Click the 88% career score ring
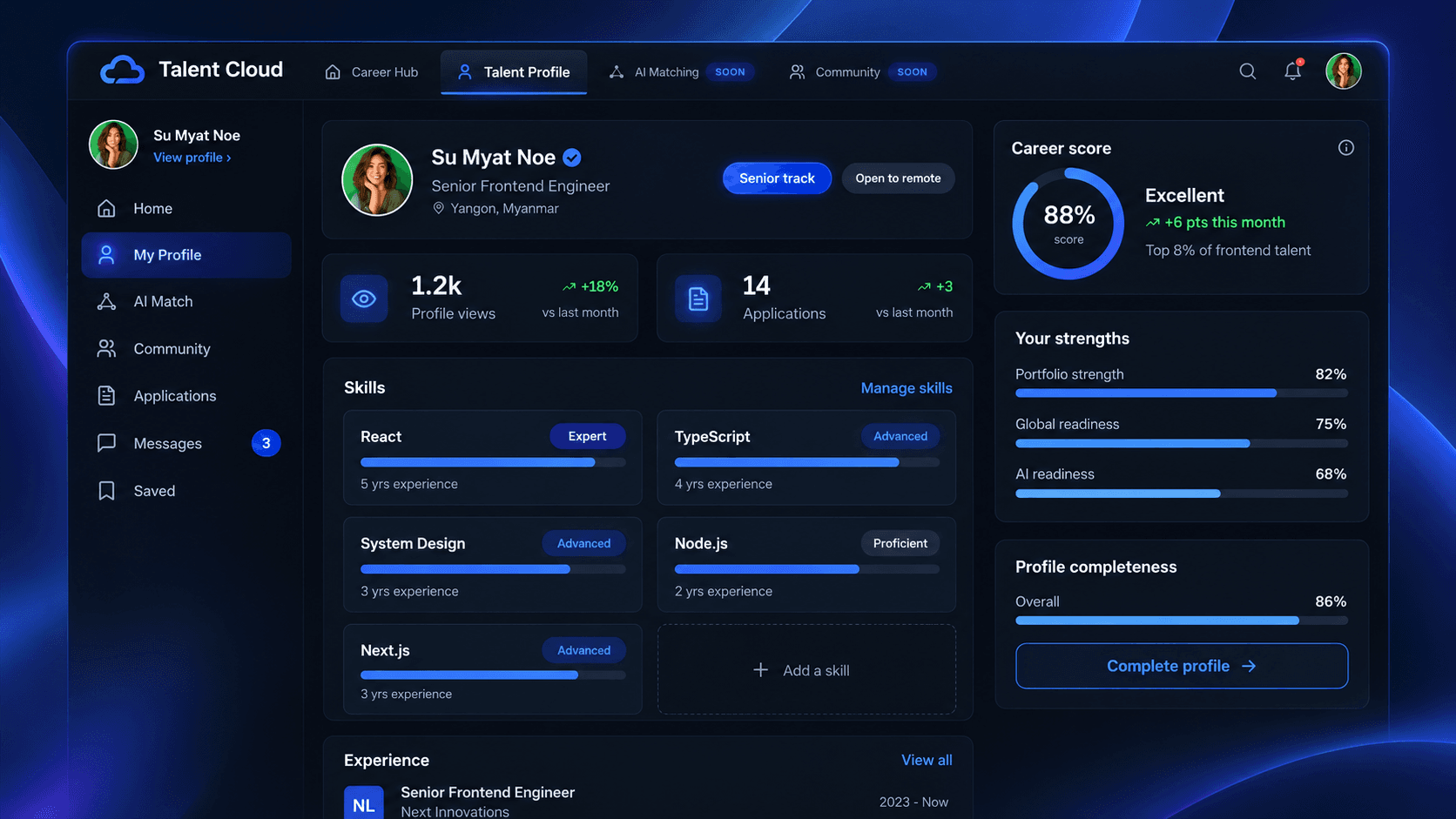Image resolution: width=1456 pixels, height=819 pixels. point(1068,224)
